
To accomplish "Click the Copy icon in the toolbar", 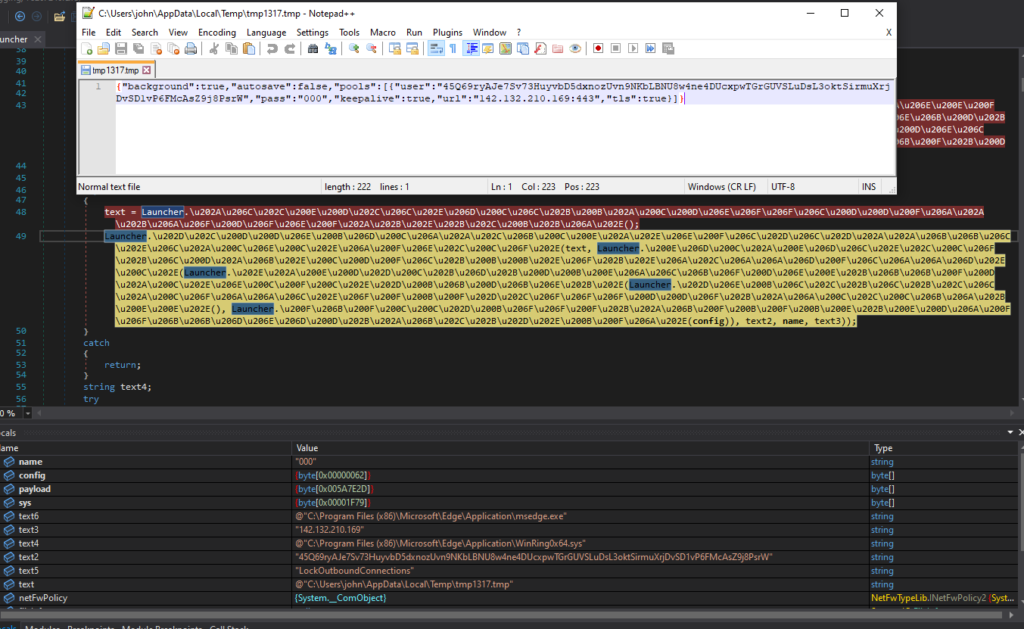I will pos(231,49).
